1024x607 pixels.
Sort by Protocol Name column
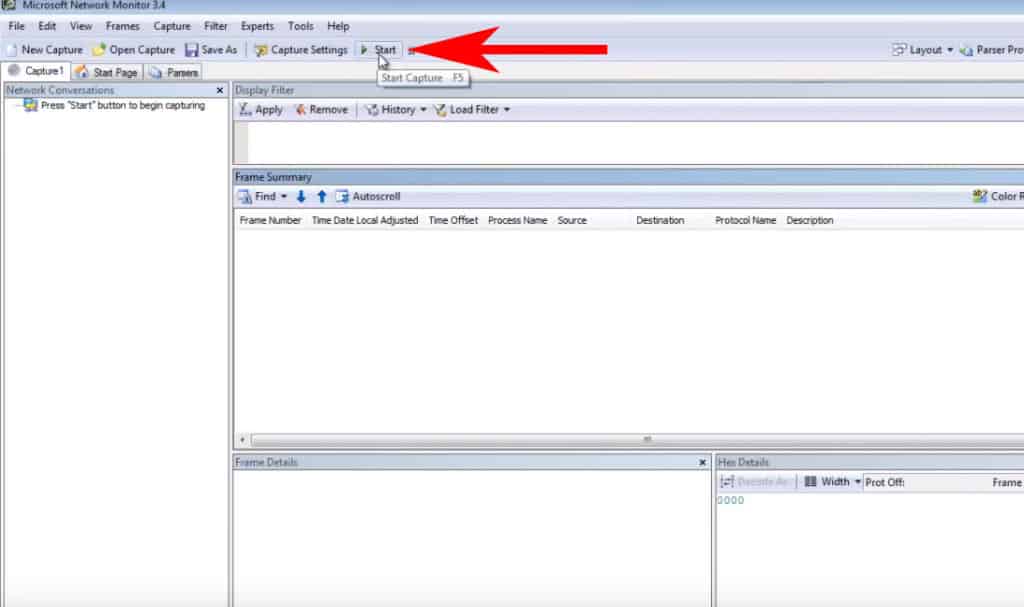tap(745, 220)
